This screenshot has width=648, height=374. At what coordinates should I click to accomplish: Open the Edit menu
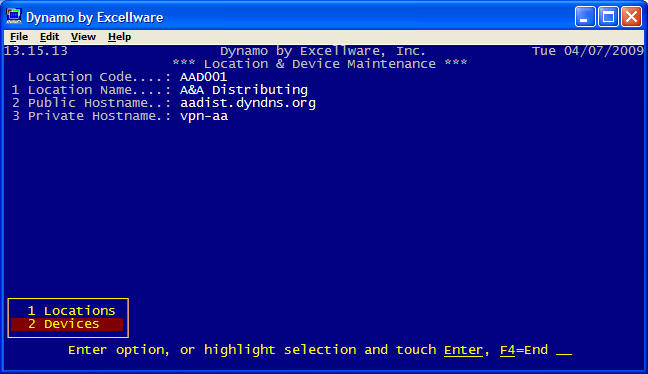tap(49, 37)
